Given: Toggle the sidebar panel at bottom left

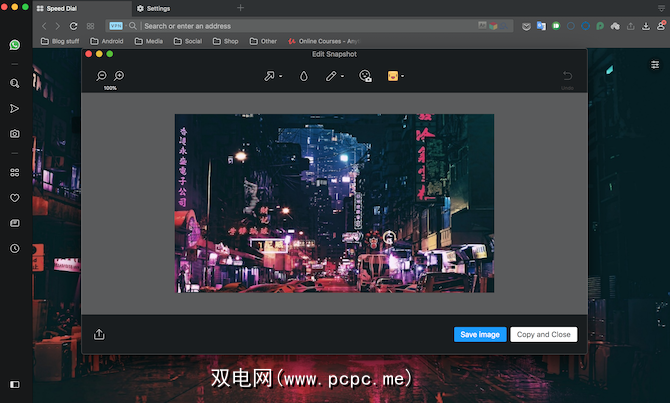Looking at the screenshot, I should [15, 384].
